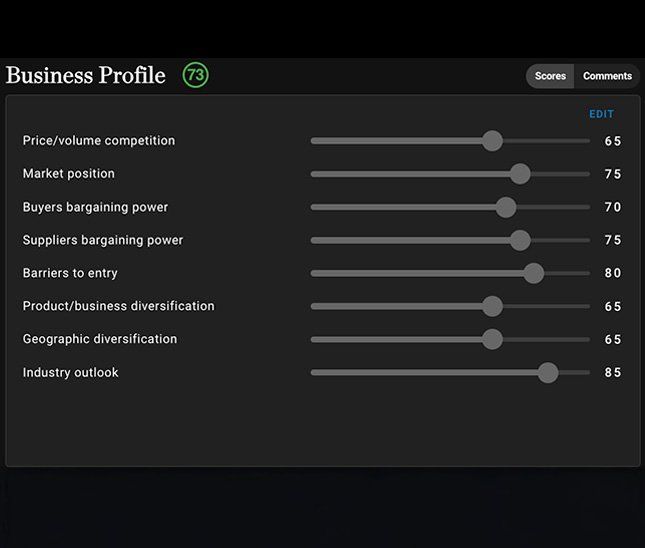Screen dimensions: 645x548
Task: Click the Market position row label
Action: point(69,174)
